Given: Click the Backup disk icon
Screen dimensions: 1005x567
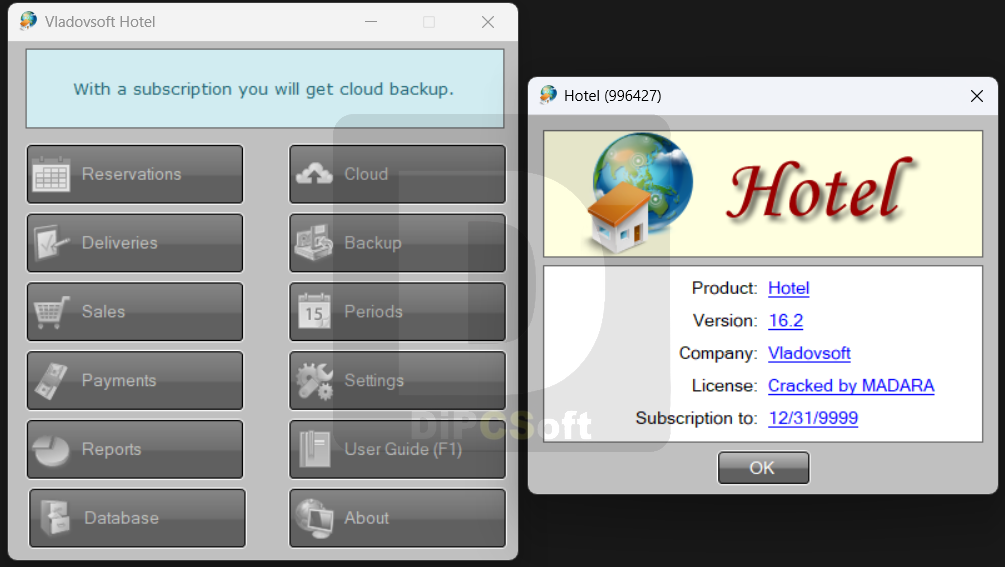Looking at the screenshot, I should (x=314, y=243).
